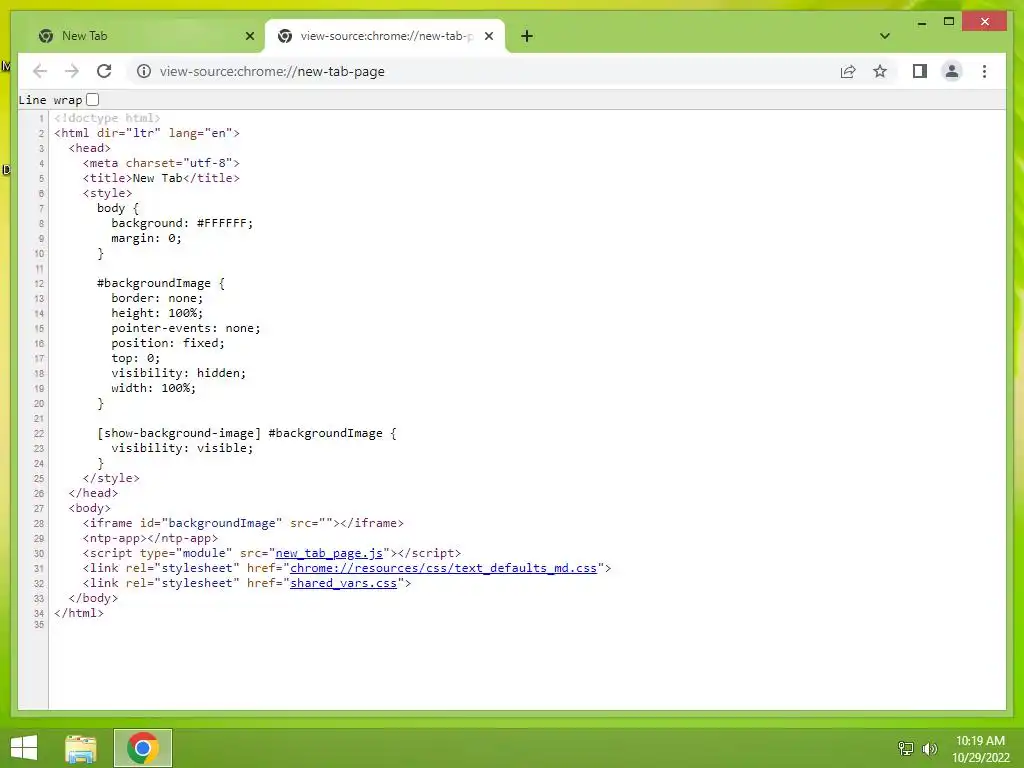Select the 'visibility: hidden;' line
The height and width of the screenshot is (768, 1024).
pyautogui.click(x=178, y=373)
